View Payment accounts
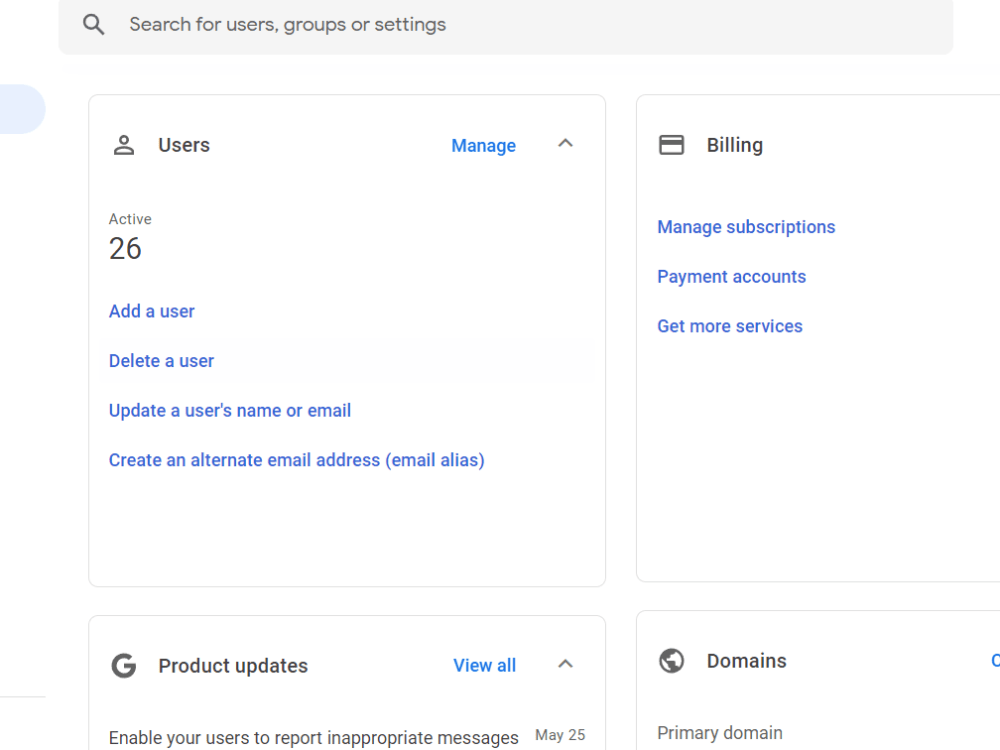 pos(731,276)
